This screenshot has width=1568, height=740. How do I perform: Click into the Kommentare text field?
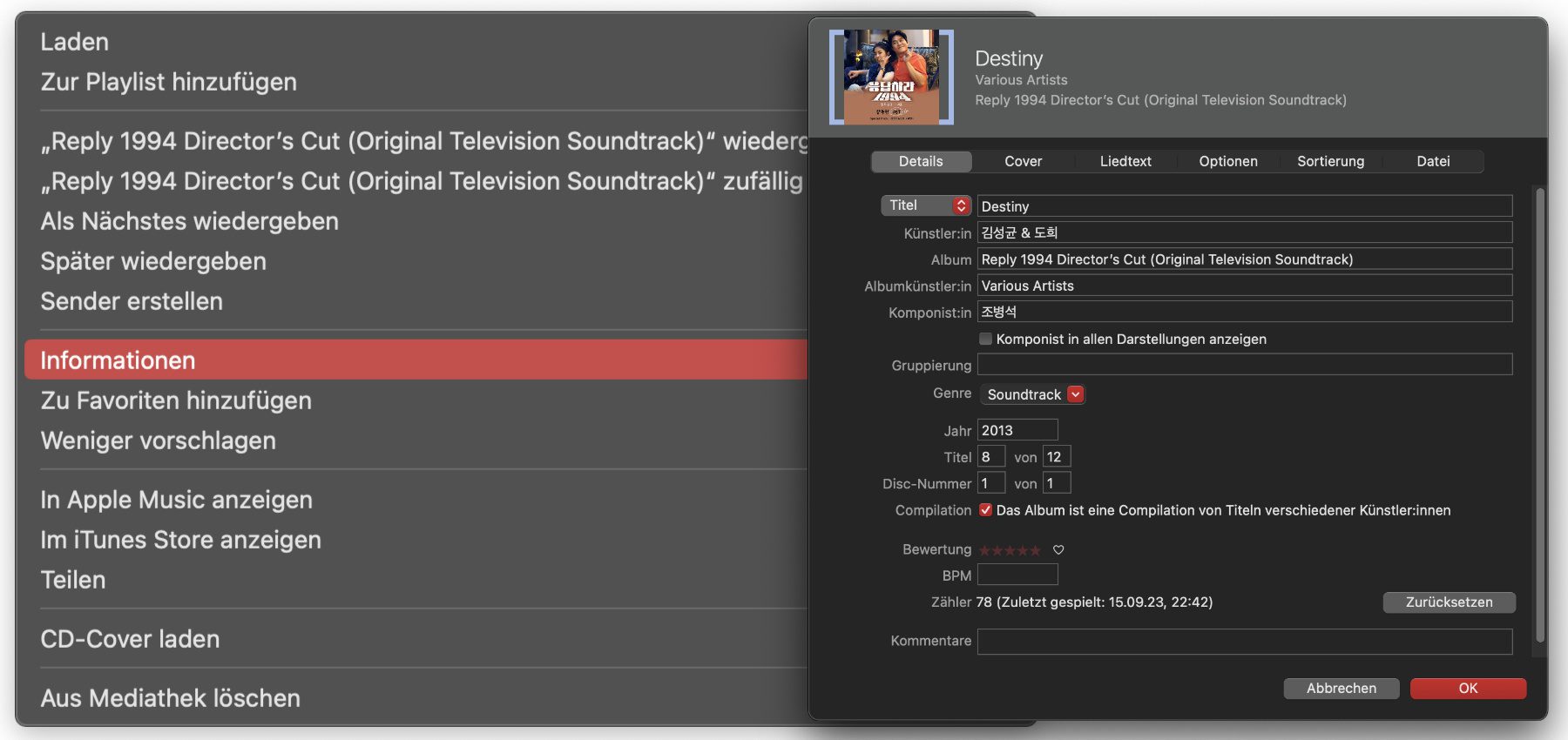1244,642
